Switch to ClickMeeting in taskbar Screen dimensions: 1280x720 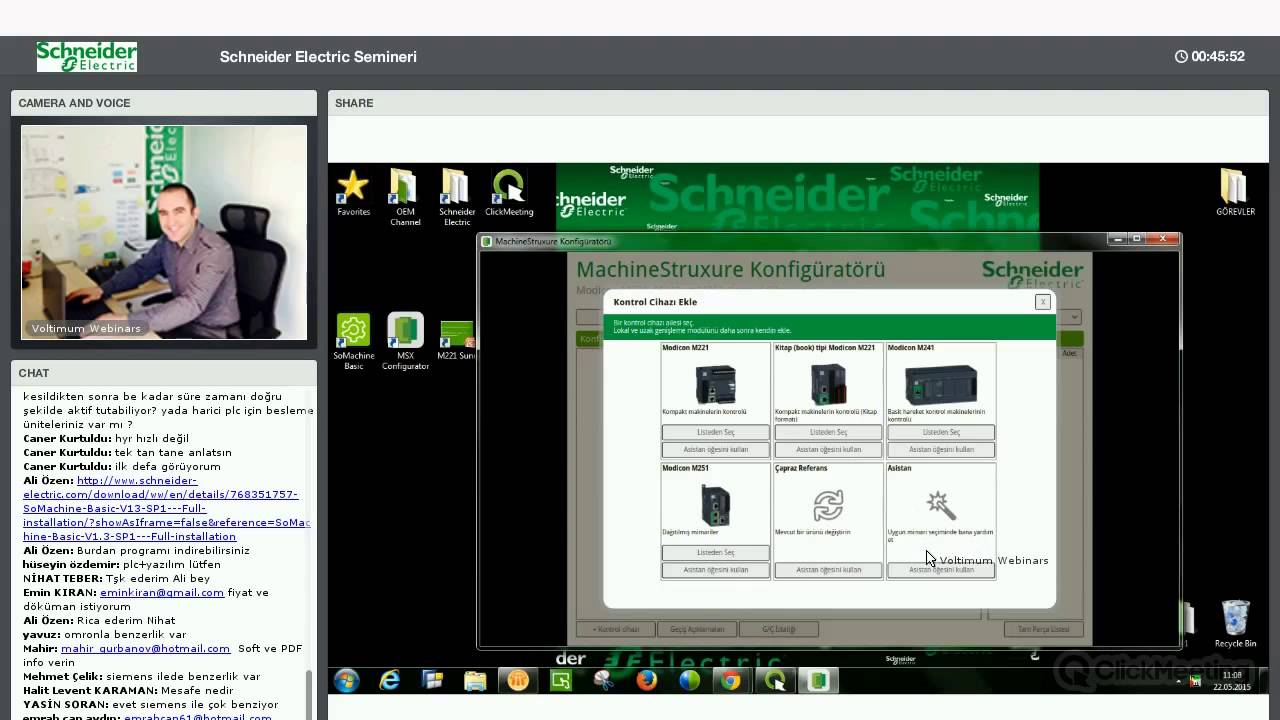click(x=775, y=681)
